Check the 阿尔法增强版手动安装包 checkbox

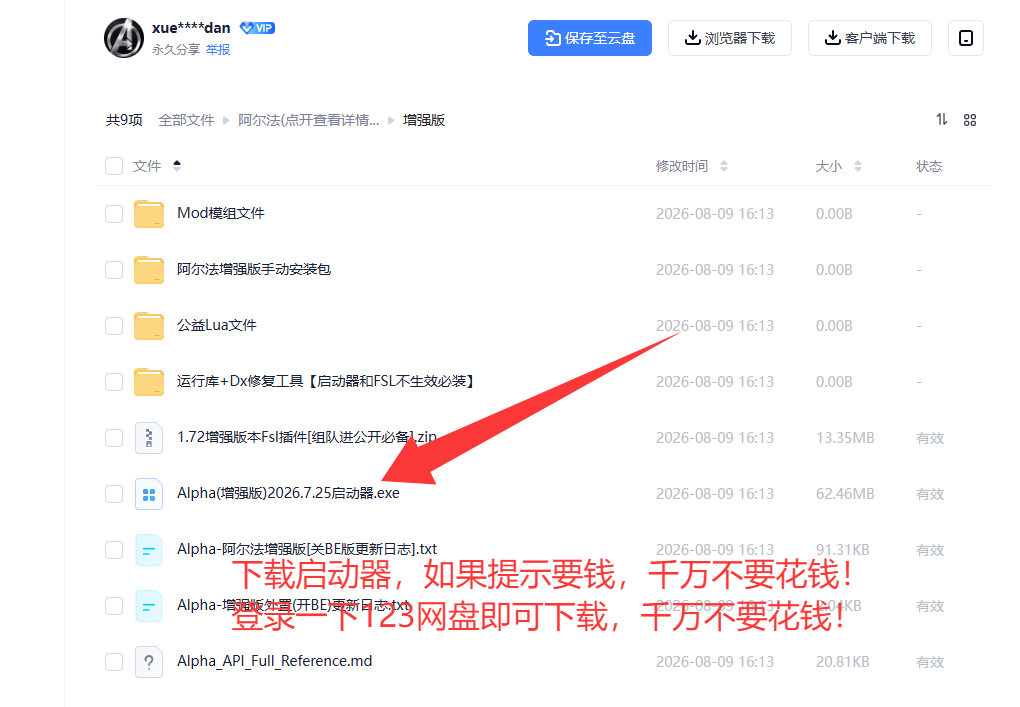(x=114, y=270)
